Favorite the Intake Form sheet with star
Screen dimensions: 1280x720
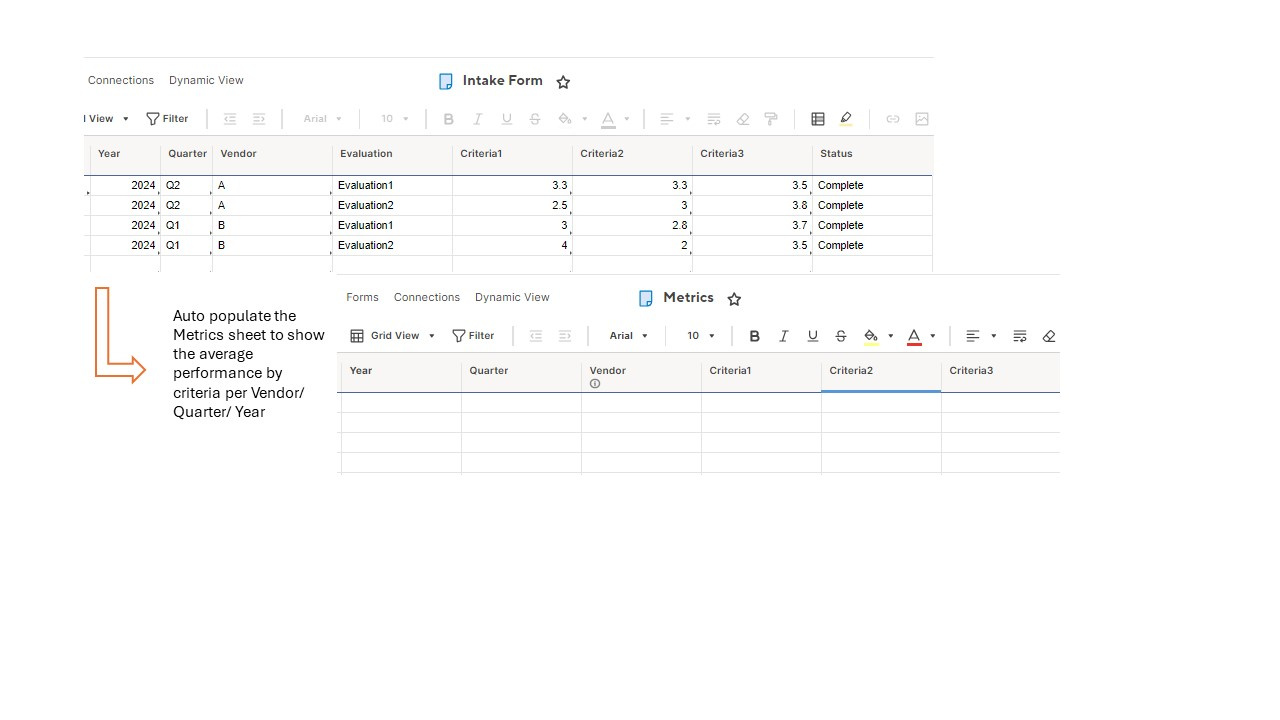click(x=563, y=82)
